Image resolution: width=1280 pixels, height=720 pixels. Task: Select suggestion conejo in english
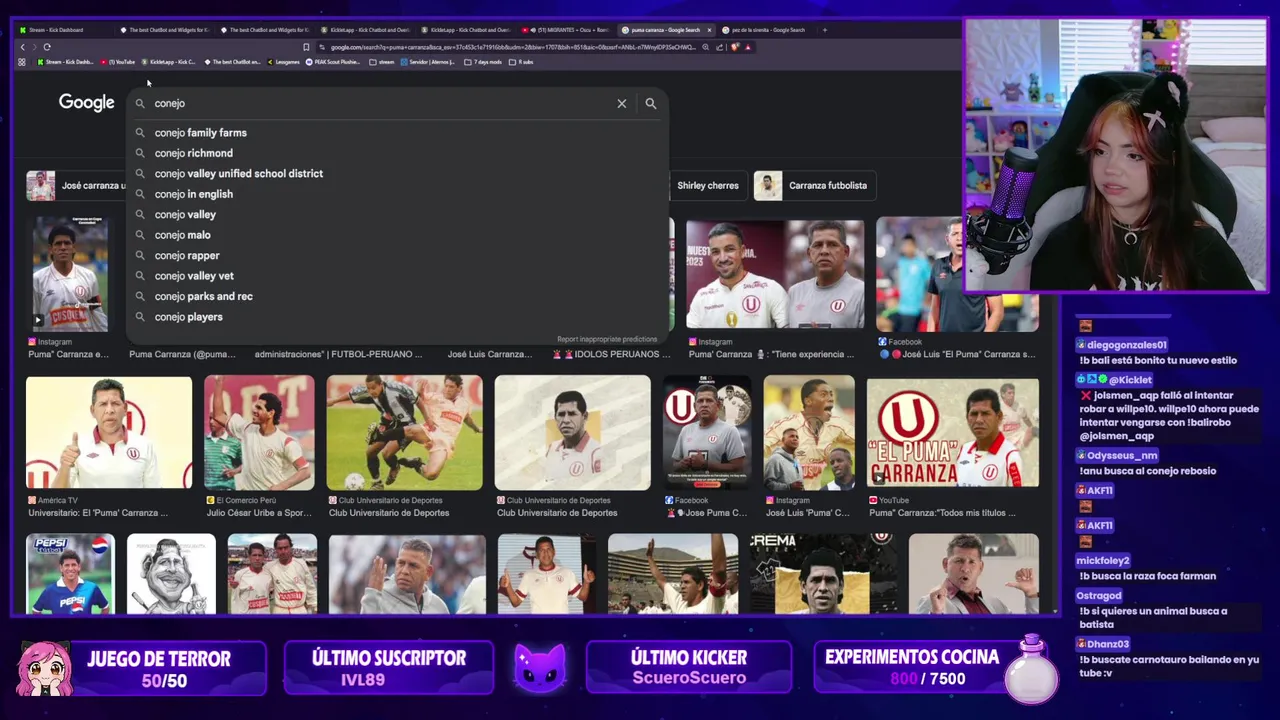397,194
